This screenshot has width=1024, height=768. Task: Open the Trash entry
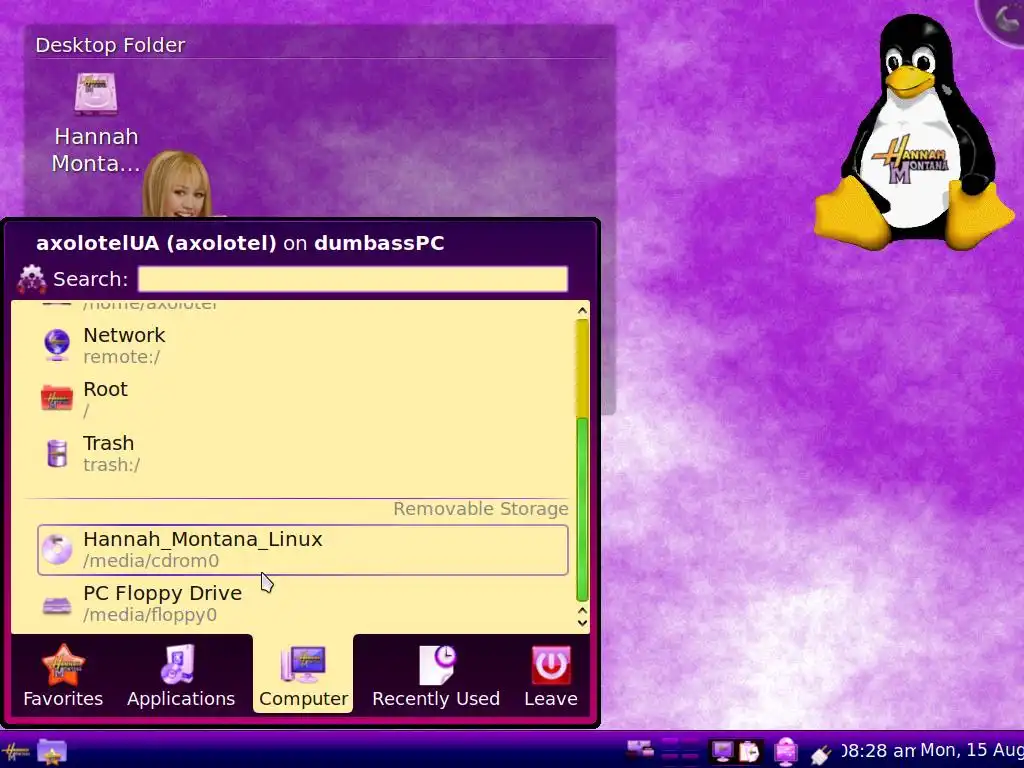click(302, 453)
